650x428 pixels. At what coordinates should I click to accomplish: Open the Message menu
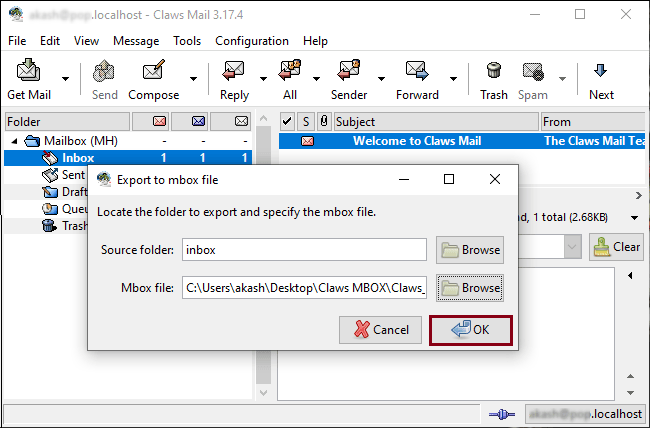[136, 41]
